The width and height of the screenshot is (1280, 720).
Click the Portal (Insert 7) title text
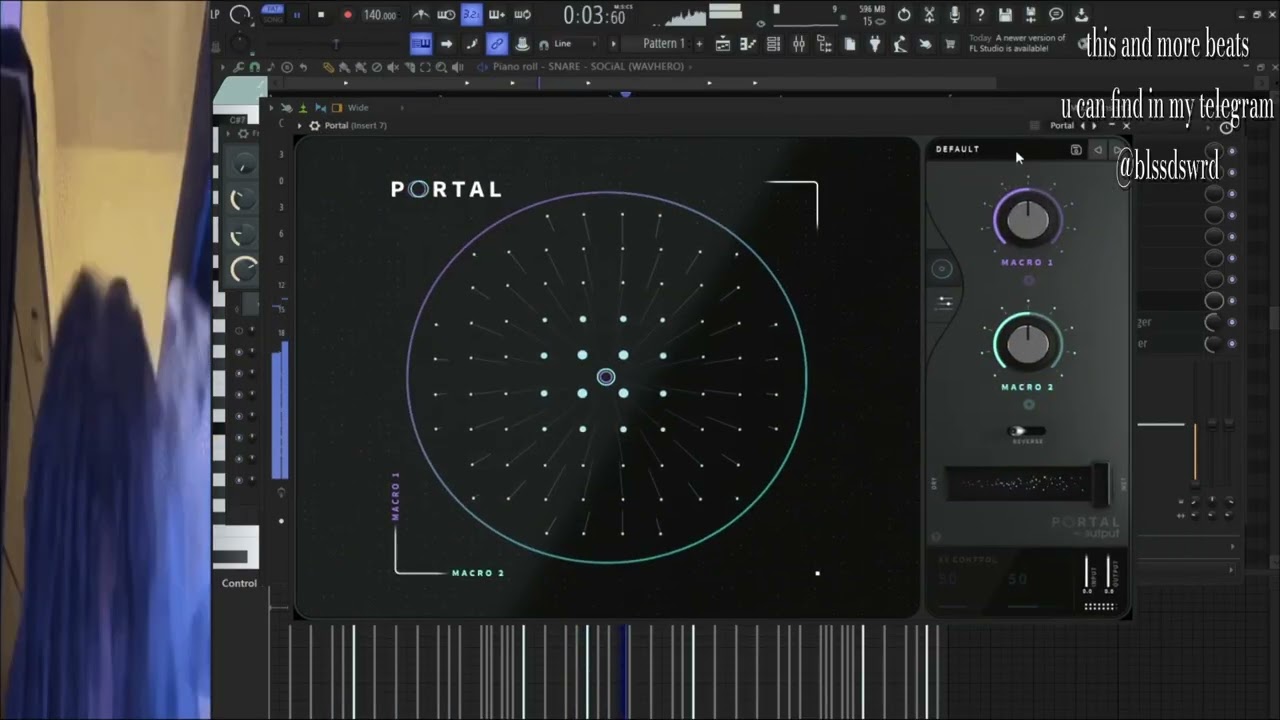355,126
